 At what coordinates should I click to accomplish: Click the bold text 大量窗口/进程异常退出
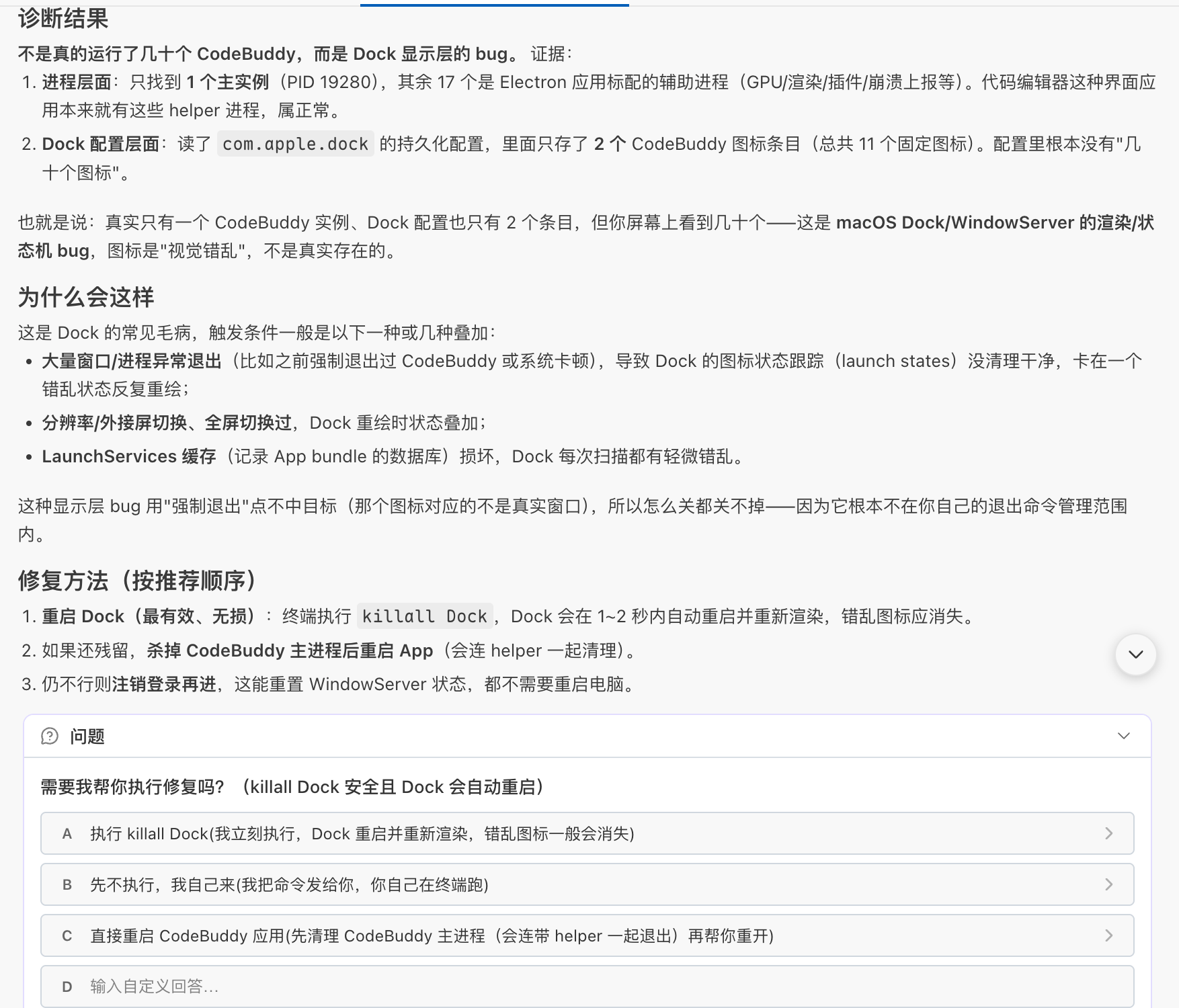[x=132, y=361]
